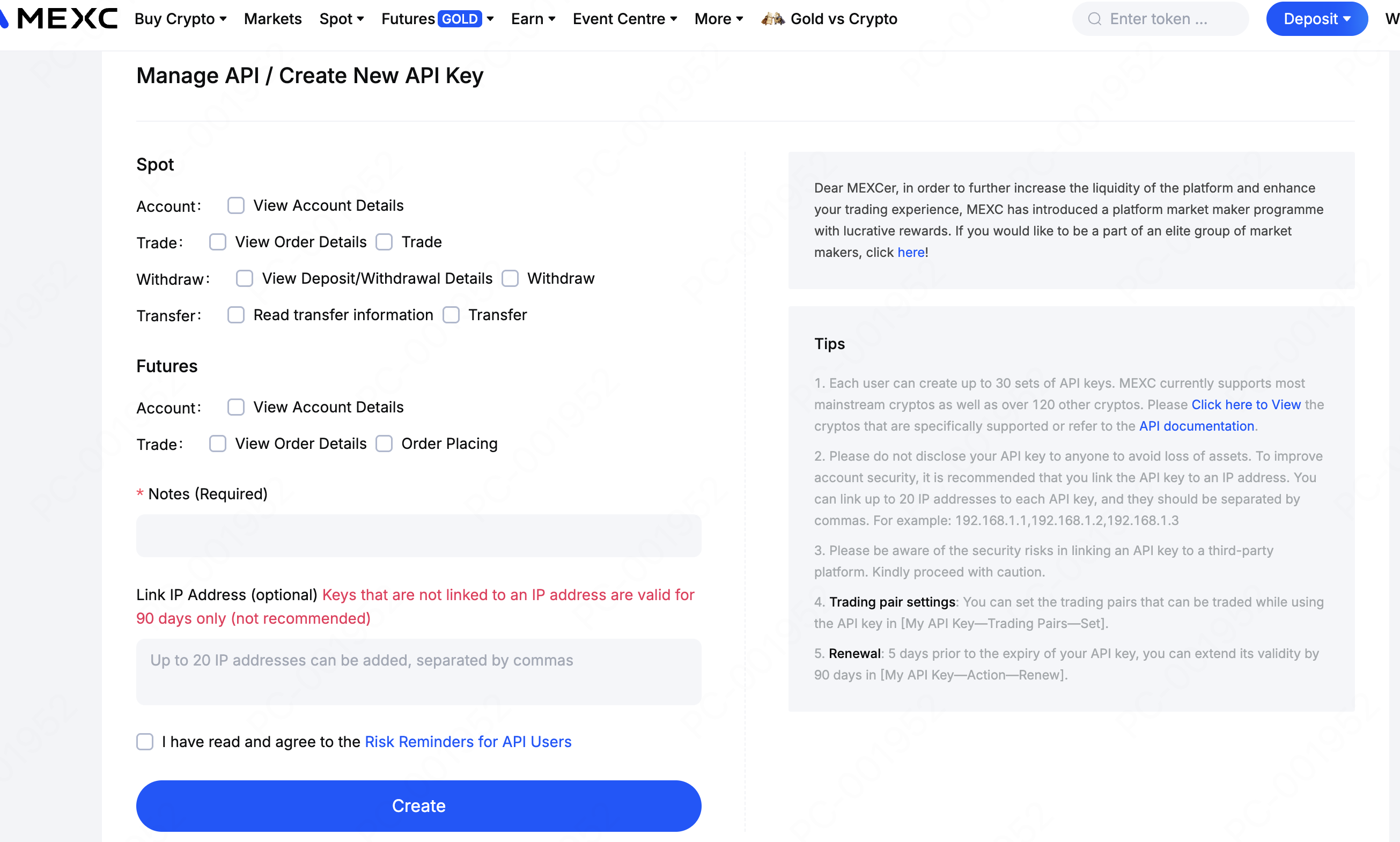Tick the Futures Order Placing checkbox
Image resolution: width=1400 pixels, height=842 pixels.
click(x=384, y=444)
